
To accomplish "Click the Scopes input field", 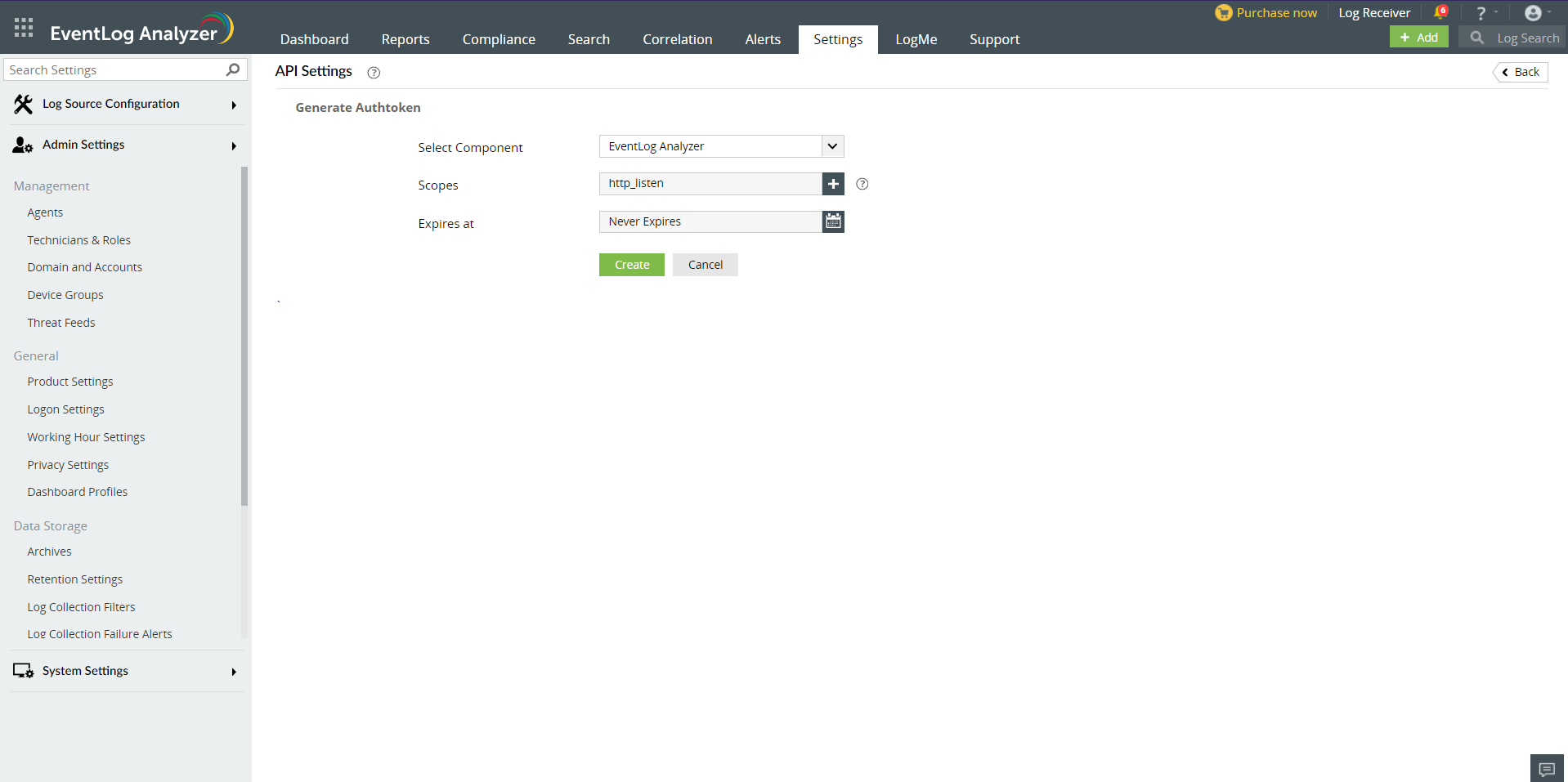I will tap(710, 184).
